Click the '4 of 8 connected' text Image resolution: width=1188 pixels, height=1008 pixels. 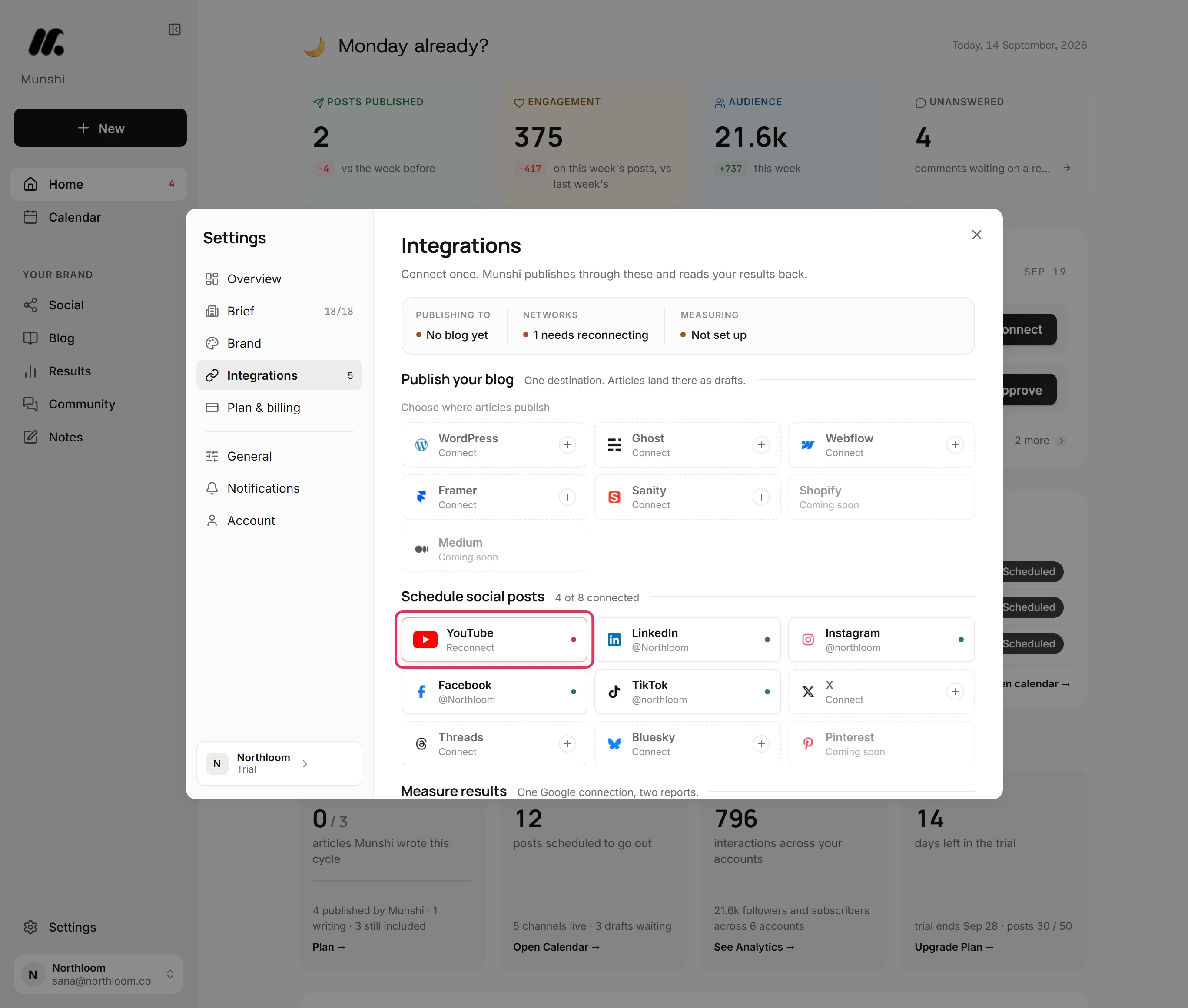(x=597, y=597)
